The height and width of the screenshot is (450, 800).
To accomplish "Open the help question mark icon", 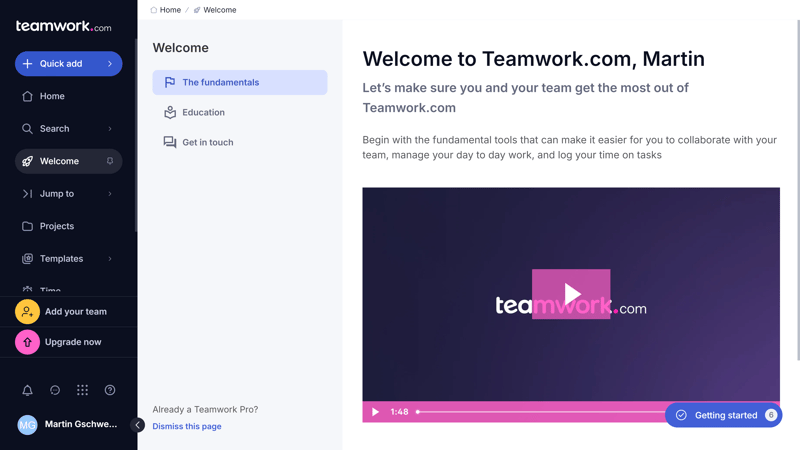I will click(x=110, y=390).
